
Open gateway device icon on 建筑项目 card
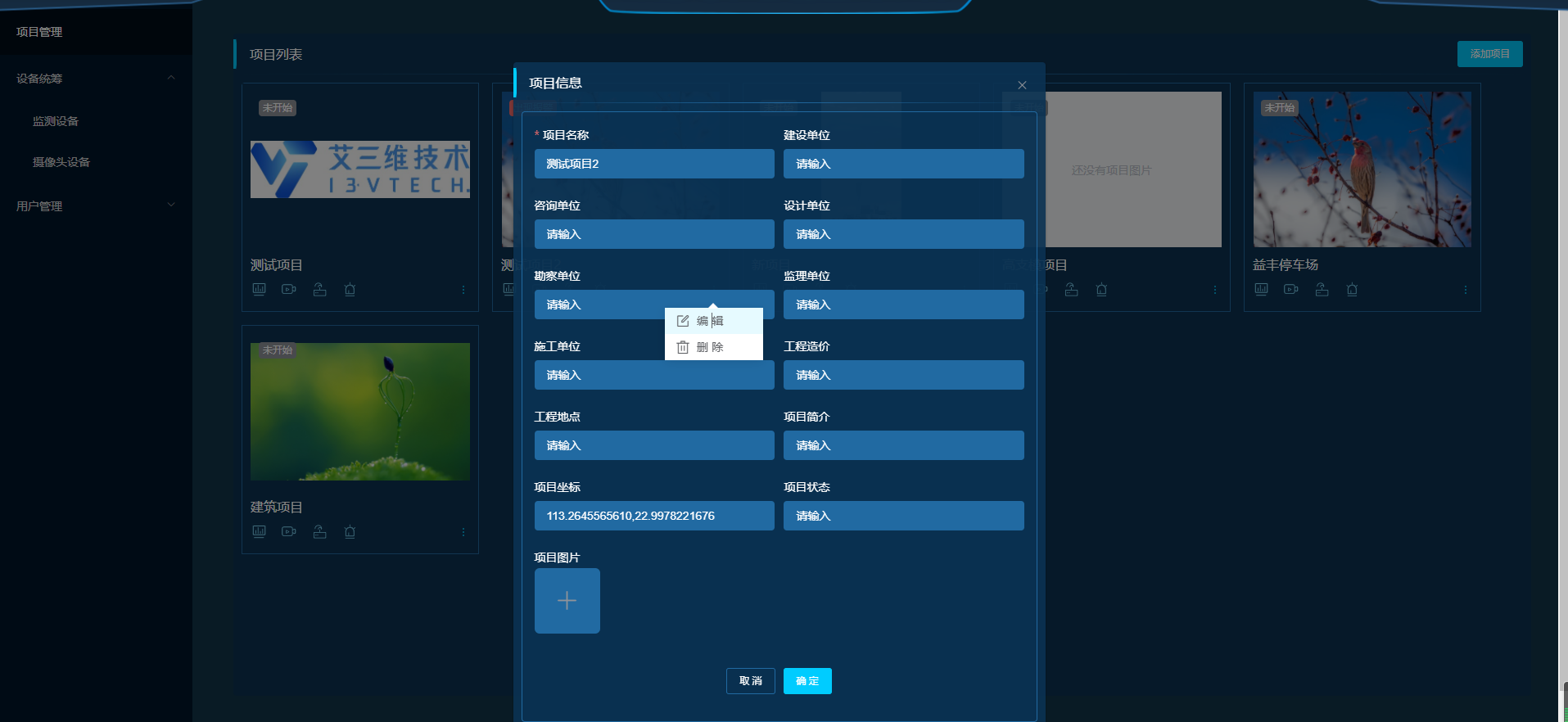pyautogui.click(x=319, y=531)
